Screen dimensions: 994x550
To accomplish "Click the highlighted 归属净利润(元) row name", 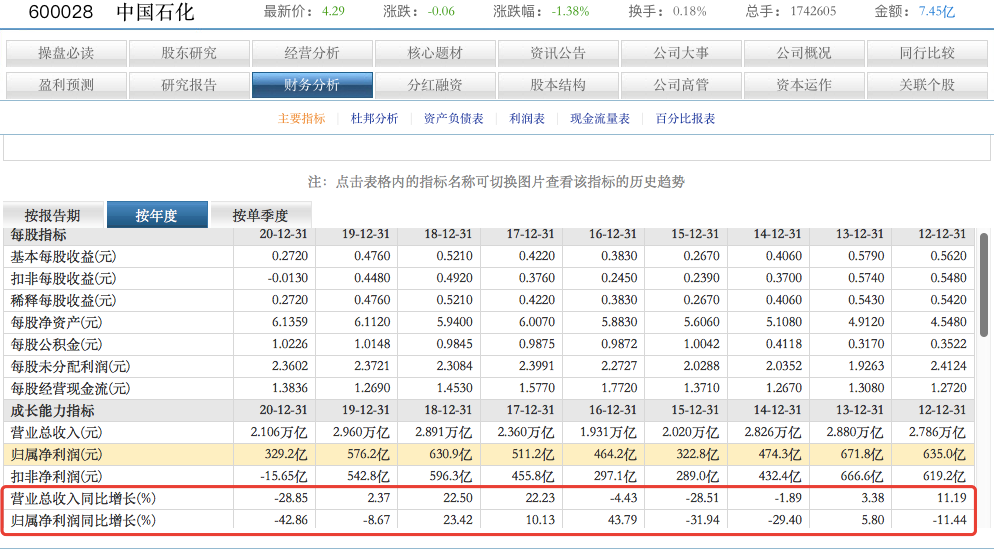I will (x=56, y=455).
